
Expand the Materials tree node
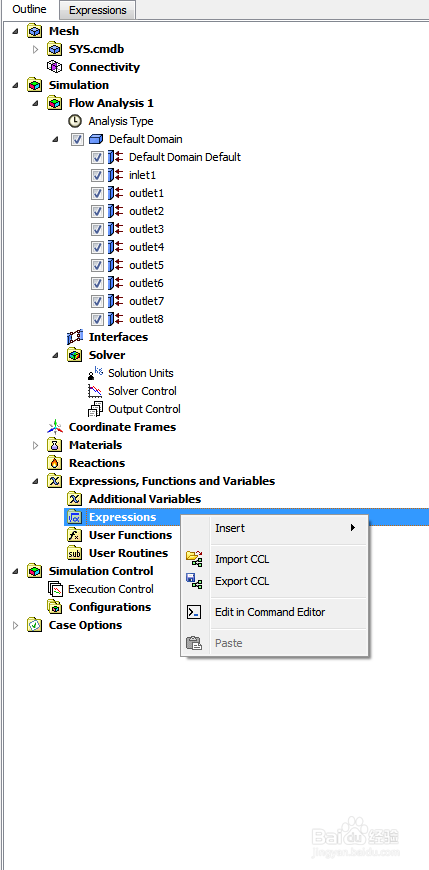coord(36,445)
